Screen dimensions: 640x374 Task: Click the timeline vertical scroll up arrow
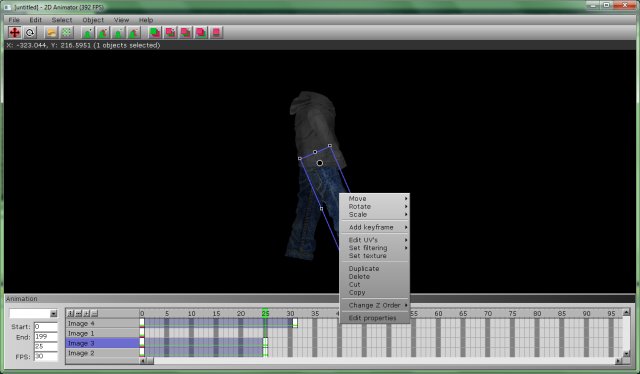(x=627, y=312)
